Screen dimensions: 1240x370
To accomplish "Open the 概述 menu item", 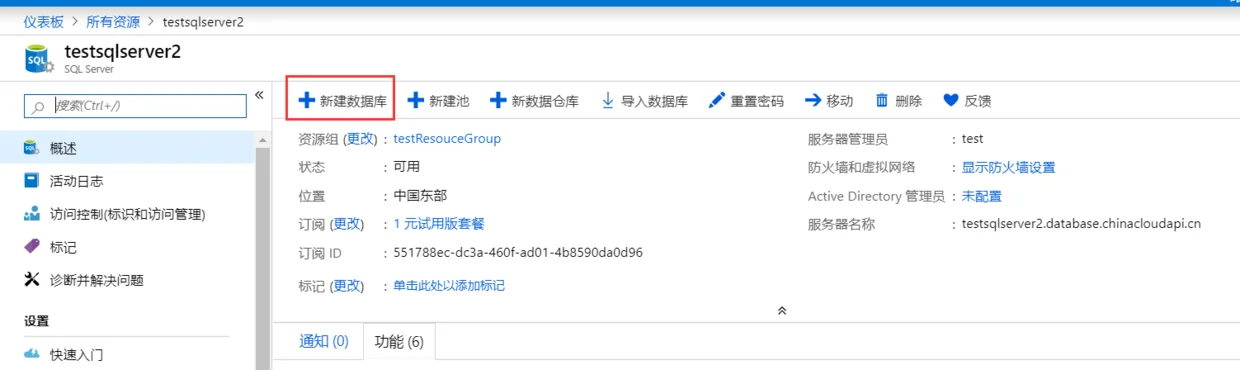I will (x=128, y=148).
